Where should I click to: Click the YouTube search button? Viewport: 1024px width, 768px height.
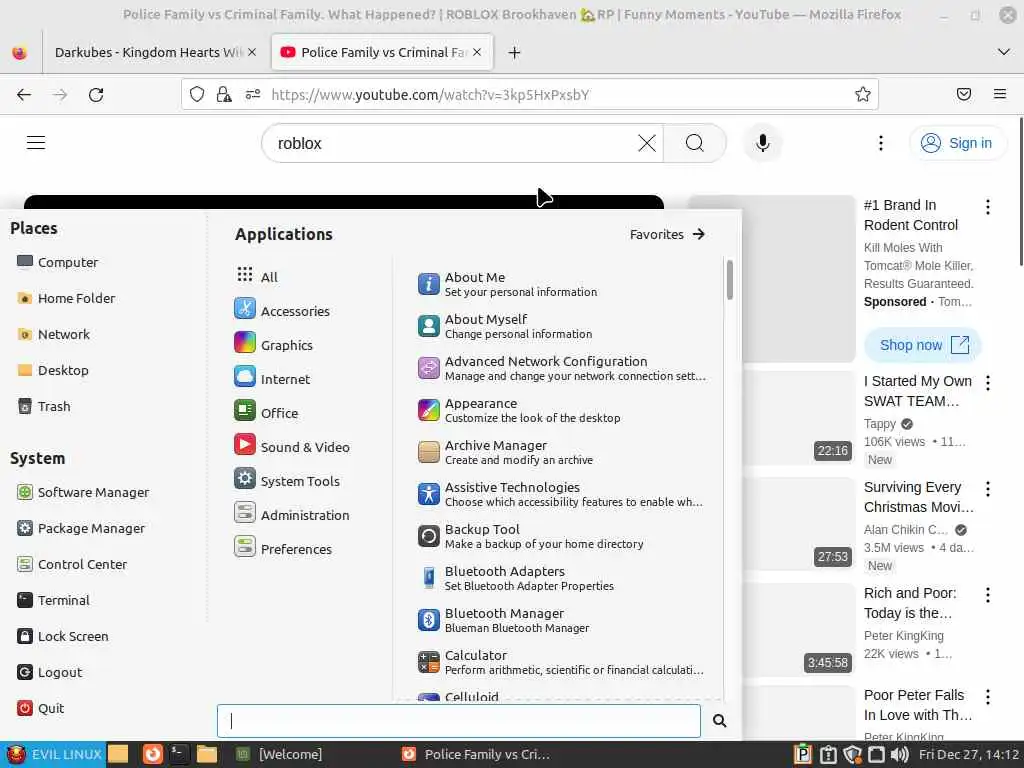click(695, 143)
